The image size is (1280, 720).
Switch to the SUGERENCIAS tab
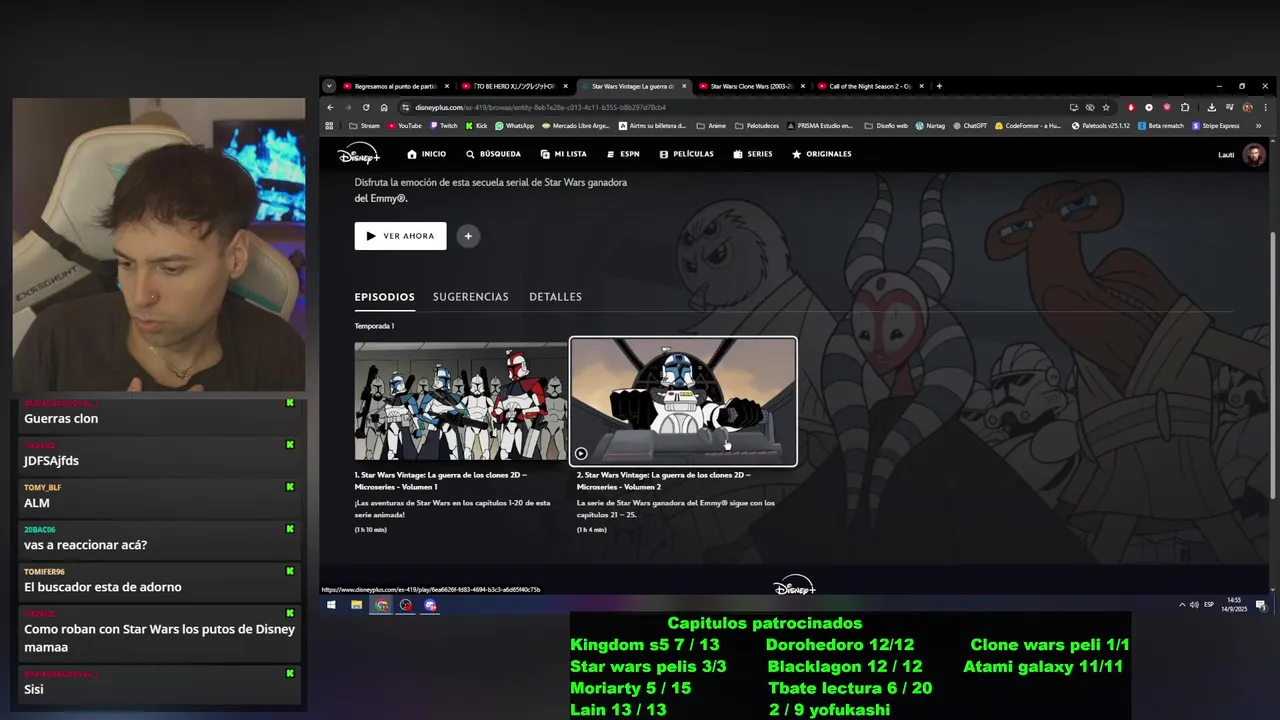[470, 297]
